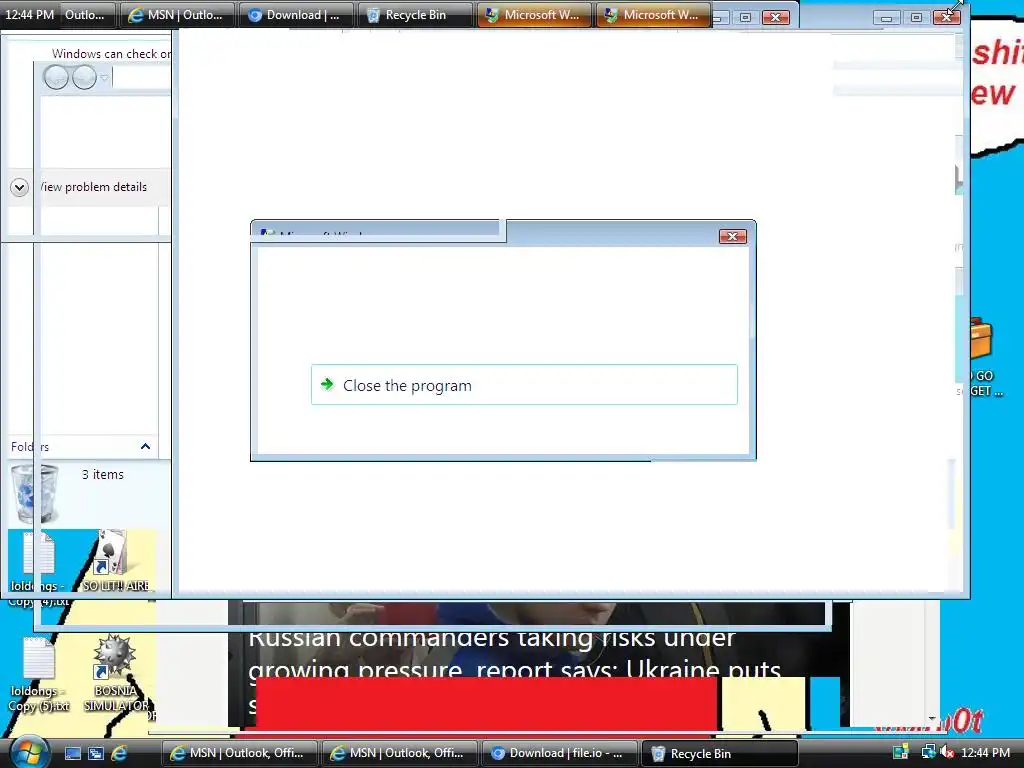This screenshot has height=768, width=1024.
Task: Click the 12:44 PM clock in bottom tray
Action: 985,753
